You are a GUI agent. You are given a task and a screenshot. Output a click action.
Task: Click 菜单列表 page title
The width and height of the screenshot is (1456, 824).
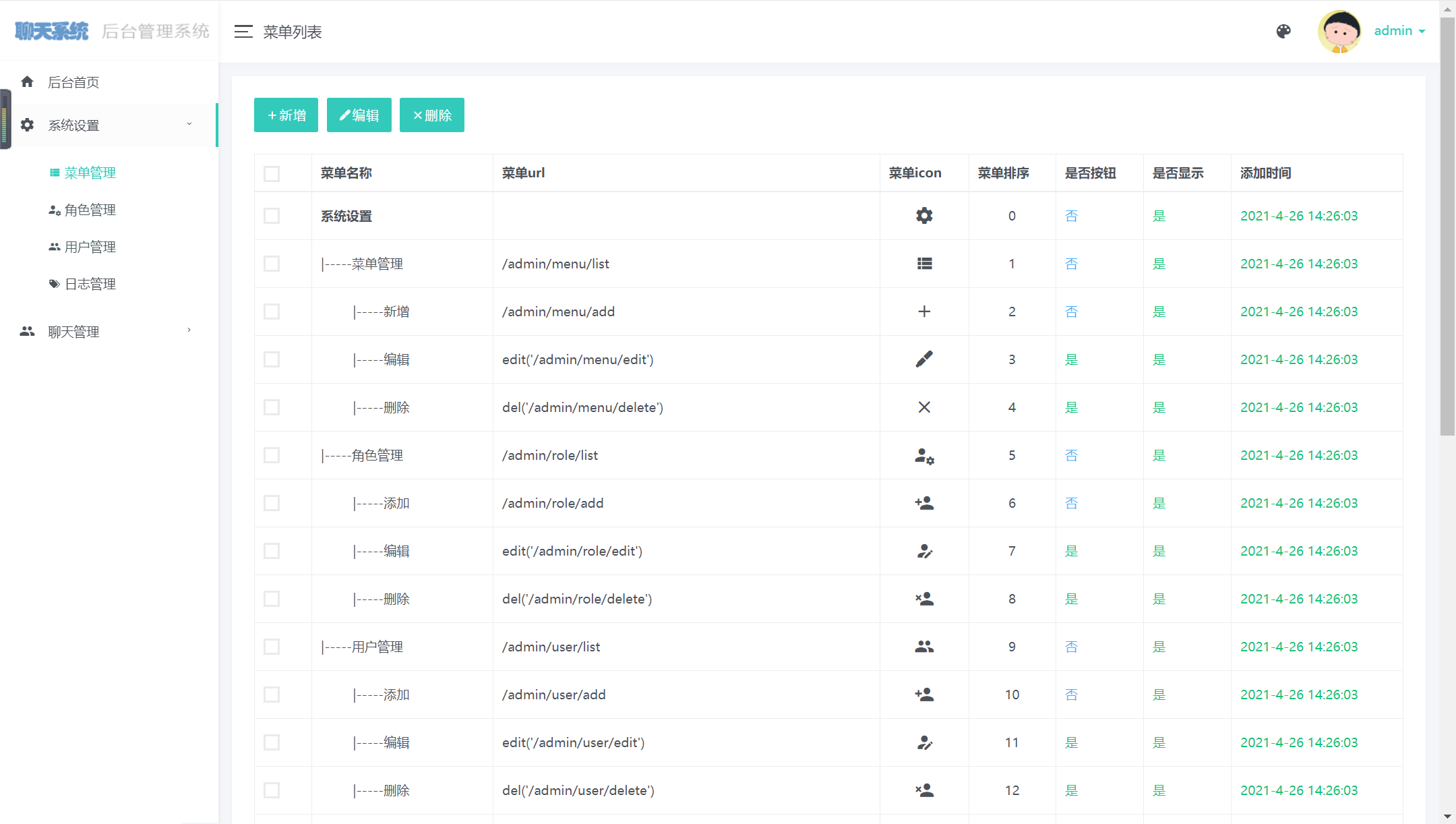tap(293, 32)
